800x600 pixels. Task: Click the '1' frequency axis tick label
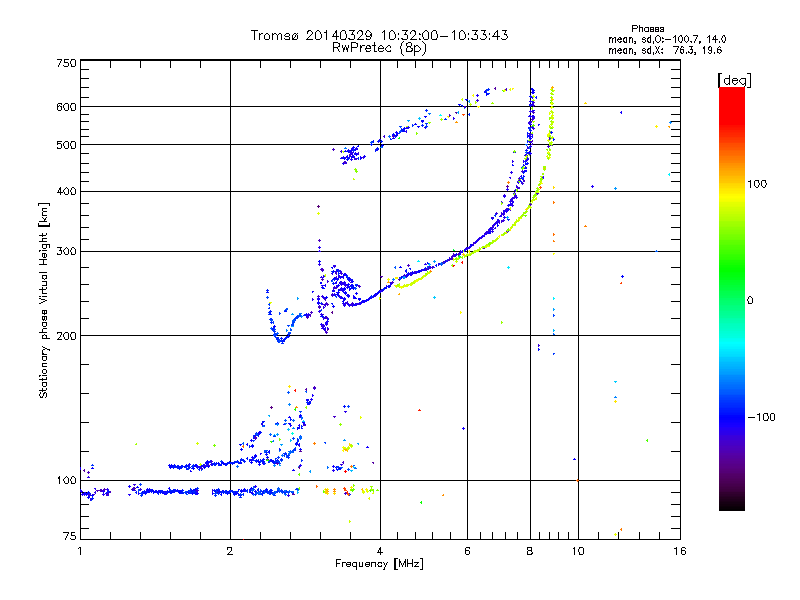[80, 551]
